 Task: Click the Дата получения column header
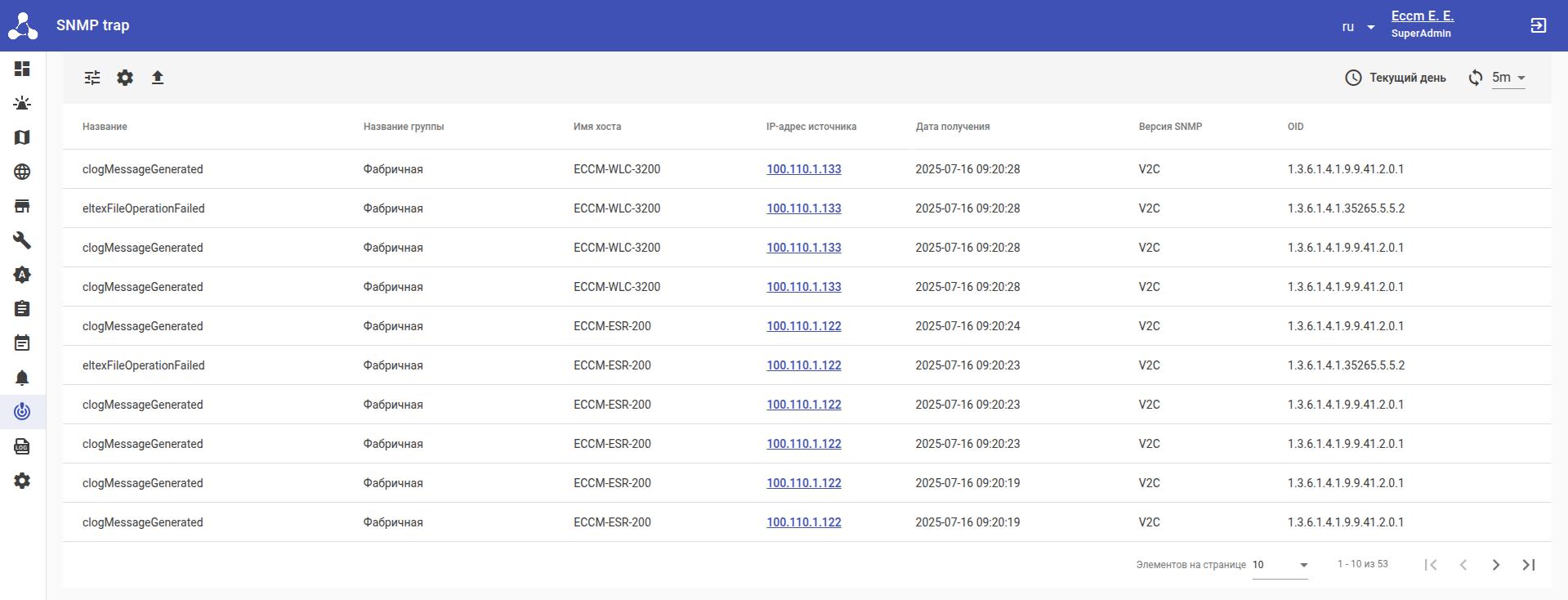click(x=952, y=127)
